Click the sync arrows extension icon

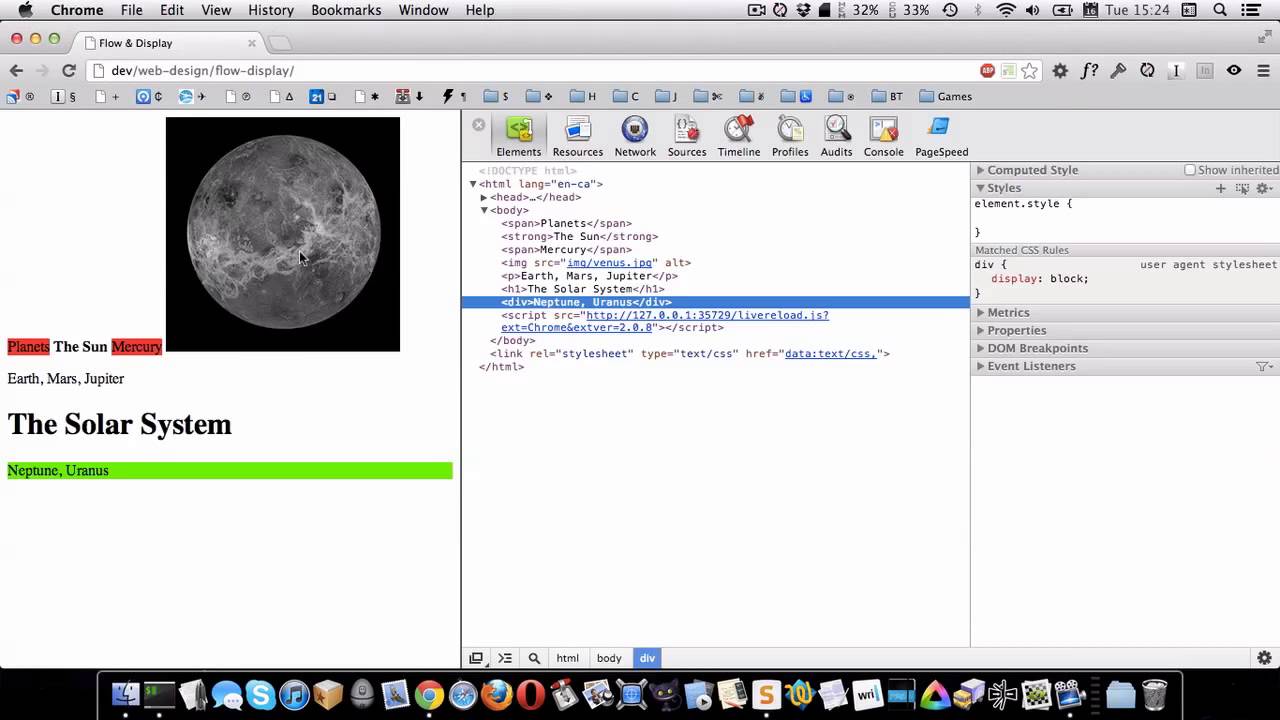pos(1147,70)
